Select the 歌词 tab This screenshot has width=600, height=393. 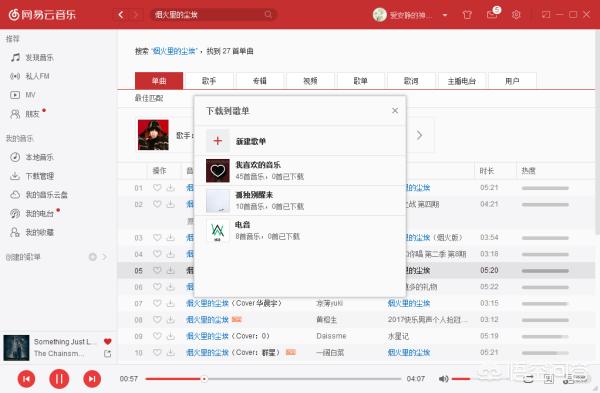pos(411,81)
